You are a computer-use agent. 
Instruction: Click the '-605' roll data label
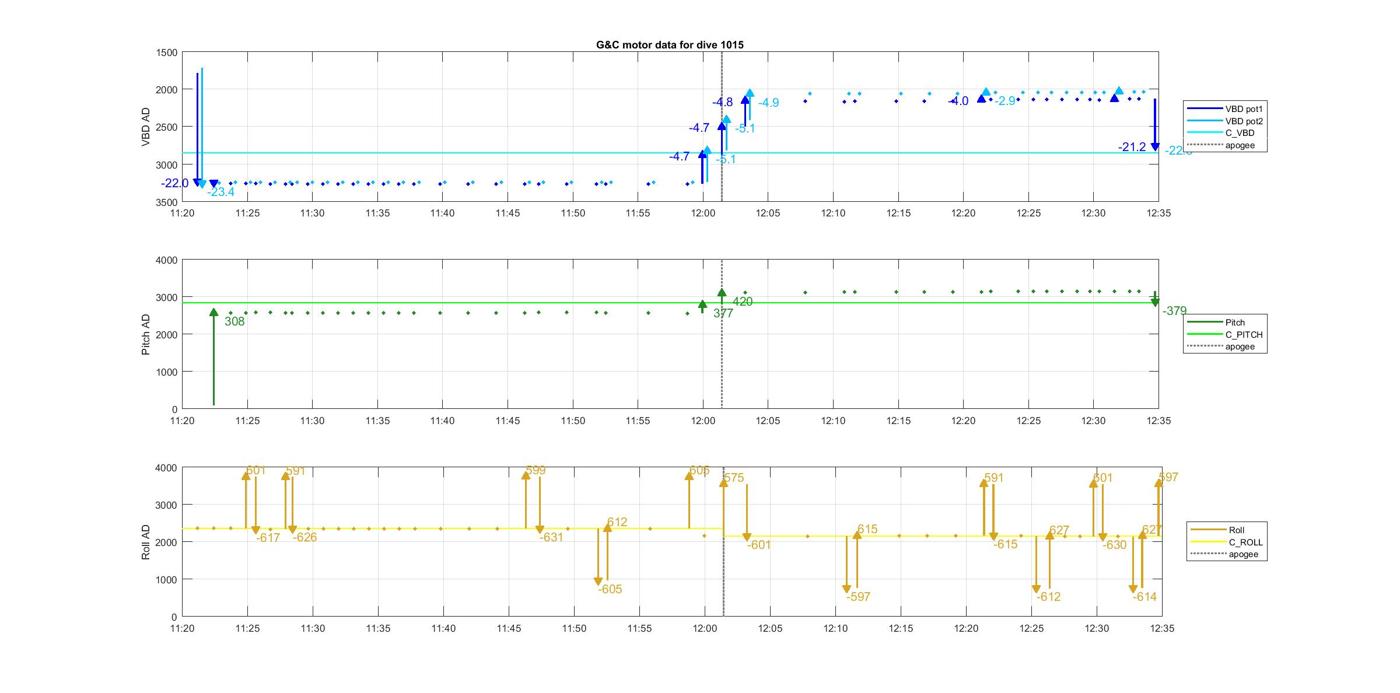click(x=610, y=589)
